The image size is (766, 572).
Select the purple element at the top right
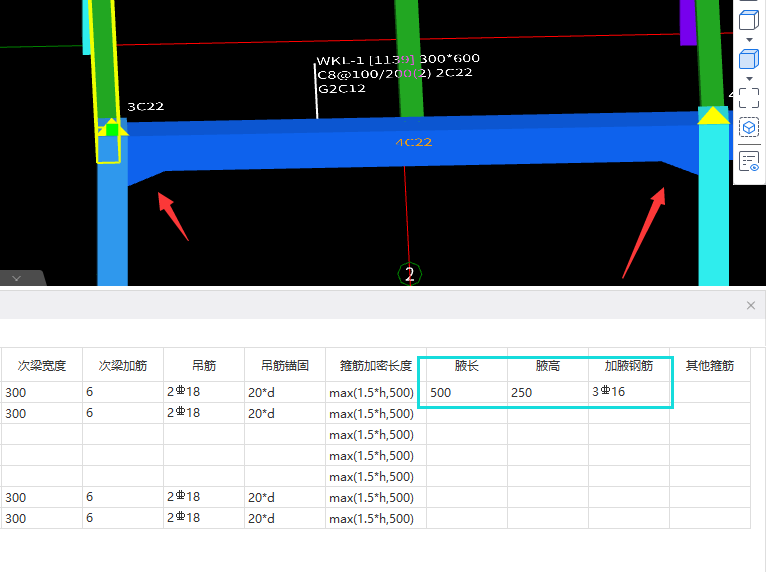click(x=687, y=22)
